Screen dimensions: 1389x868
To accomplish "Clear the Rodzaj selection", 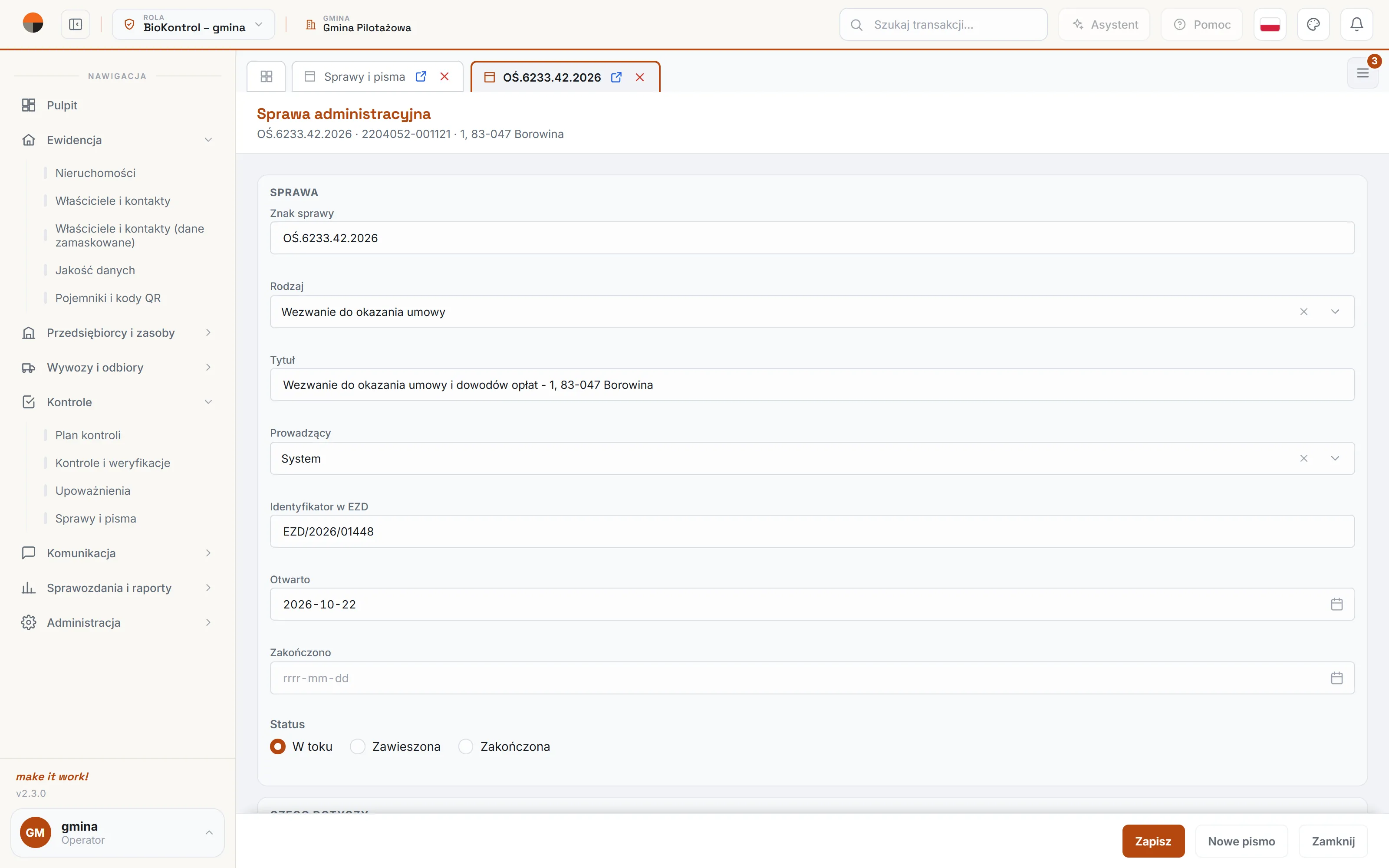I will [x=1304, y=312].
